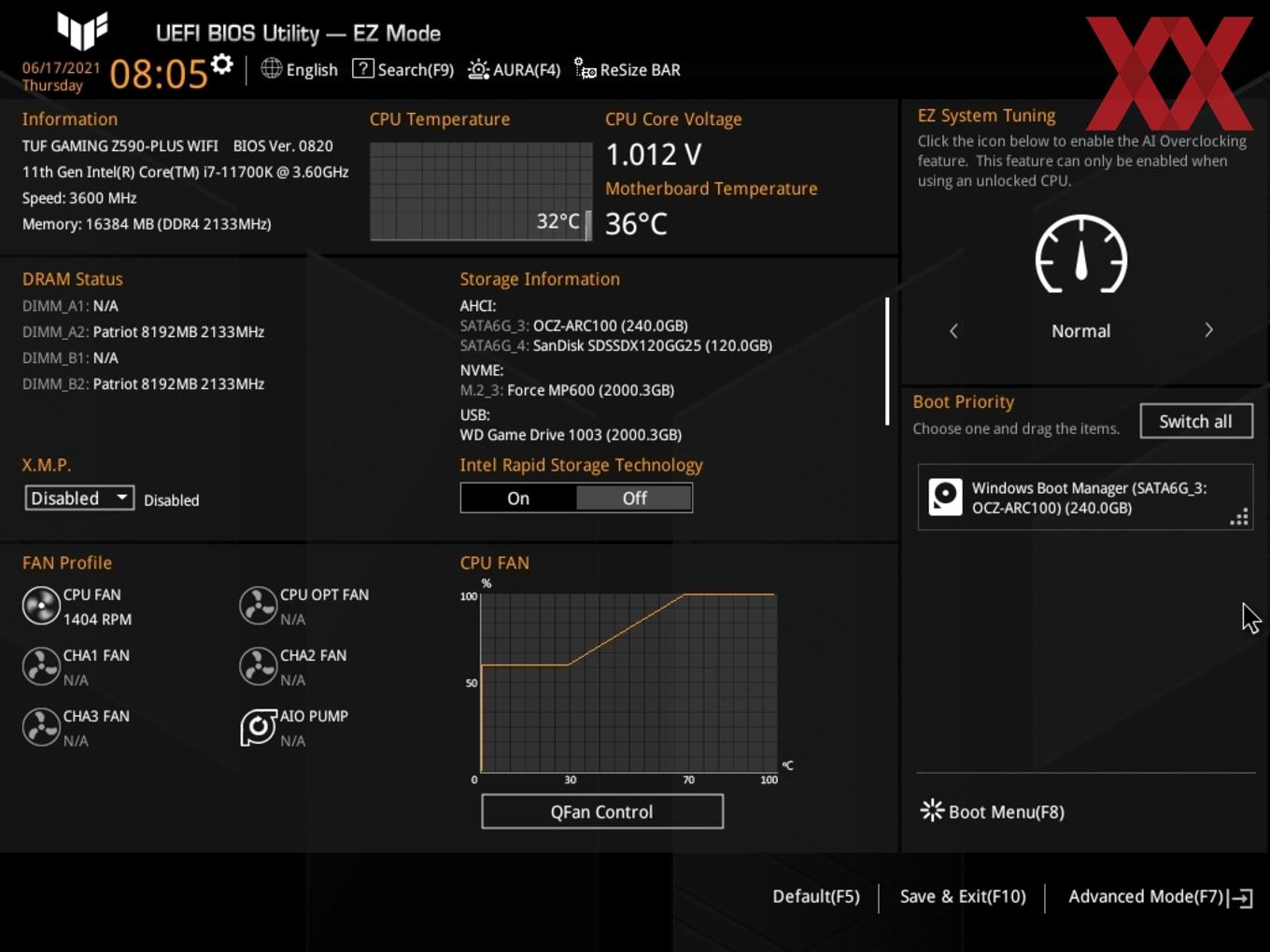
Task: Click Speed: 3600 MHz line
Action: [79, 198]
